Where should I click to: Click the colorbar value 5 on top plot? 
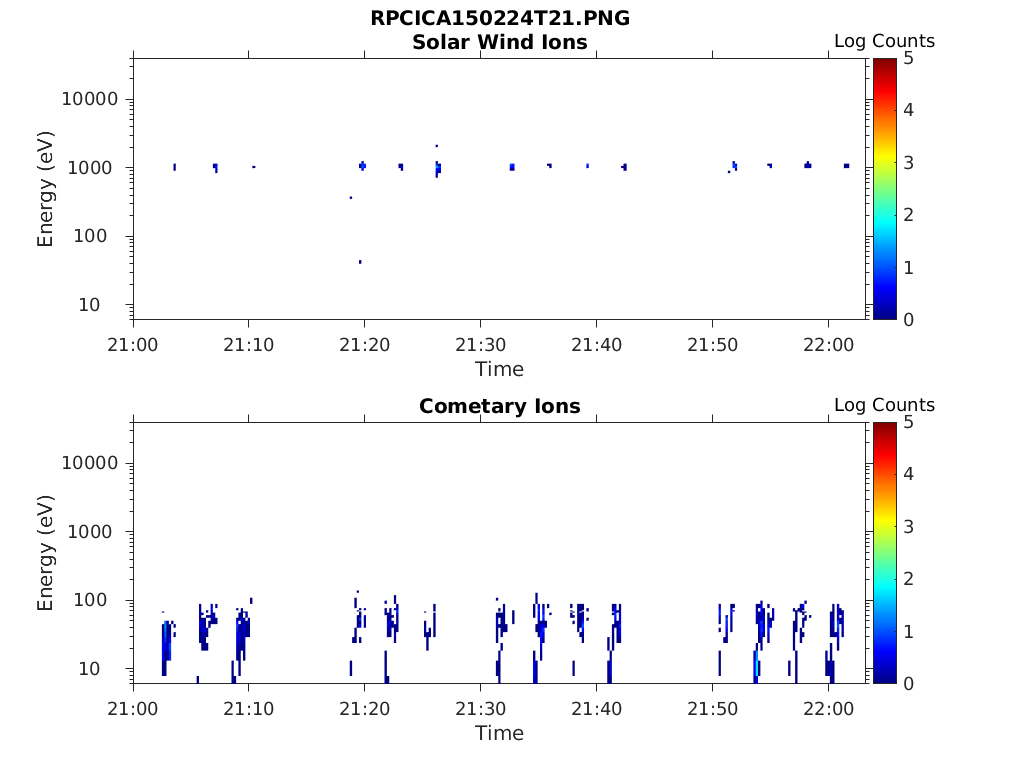pos(908,58)
